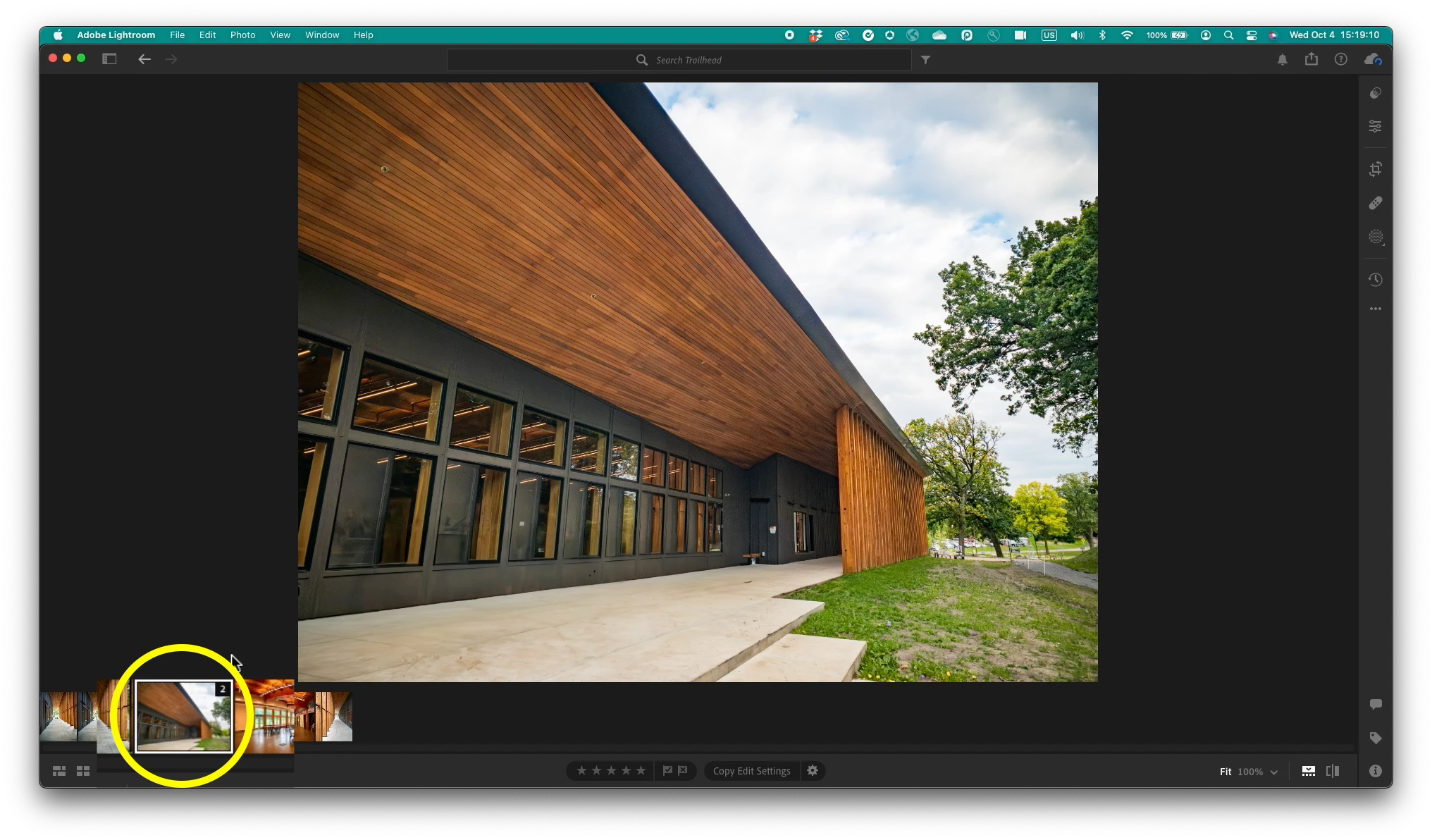Flag the photo as Pick
Screen dimensions: 1432x840
tap(667, 771)
